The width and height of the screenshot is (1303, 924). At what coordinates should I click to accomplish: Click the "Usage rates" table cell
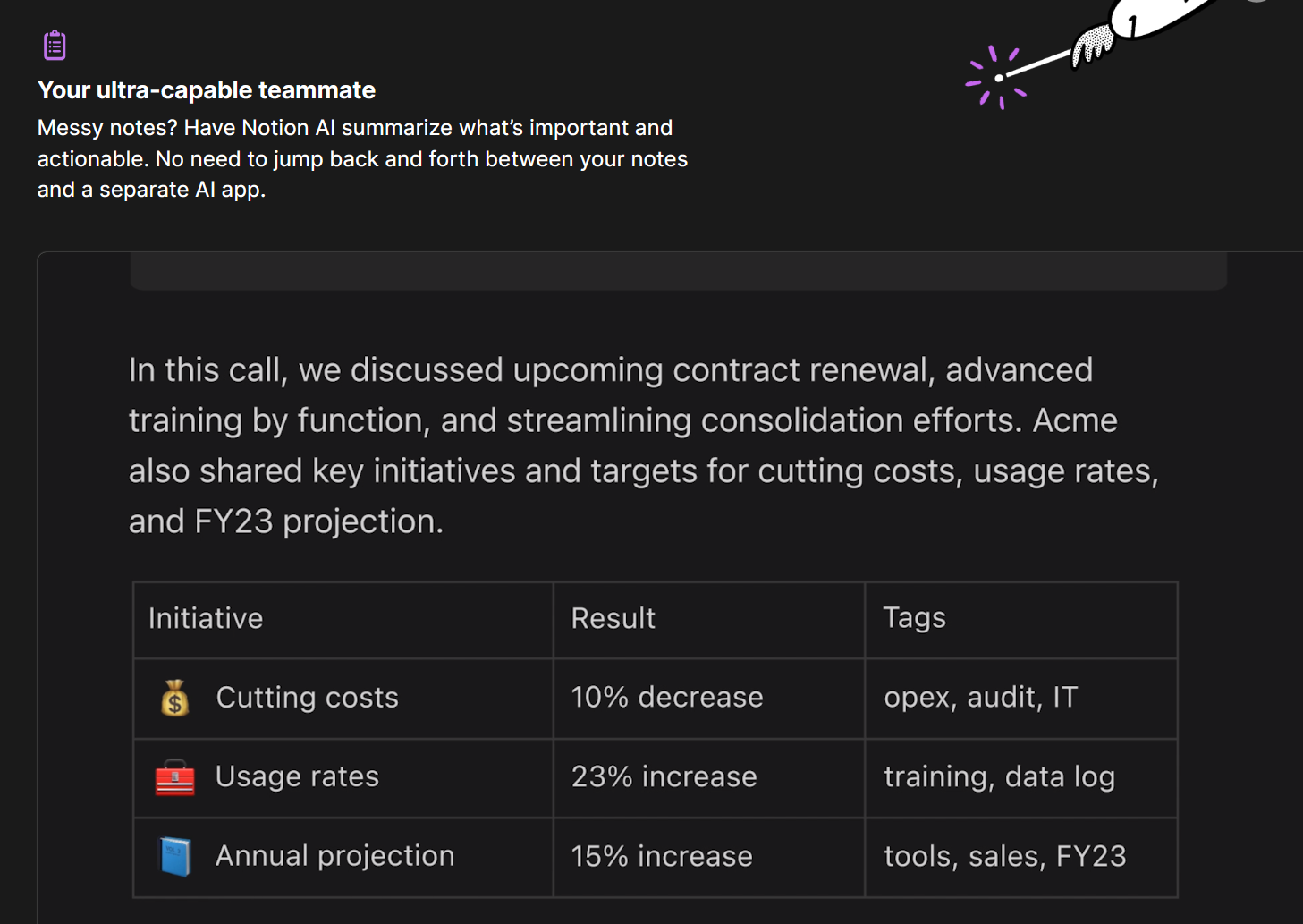[x=297, y=776]
